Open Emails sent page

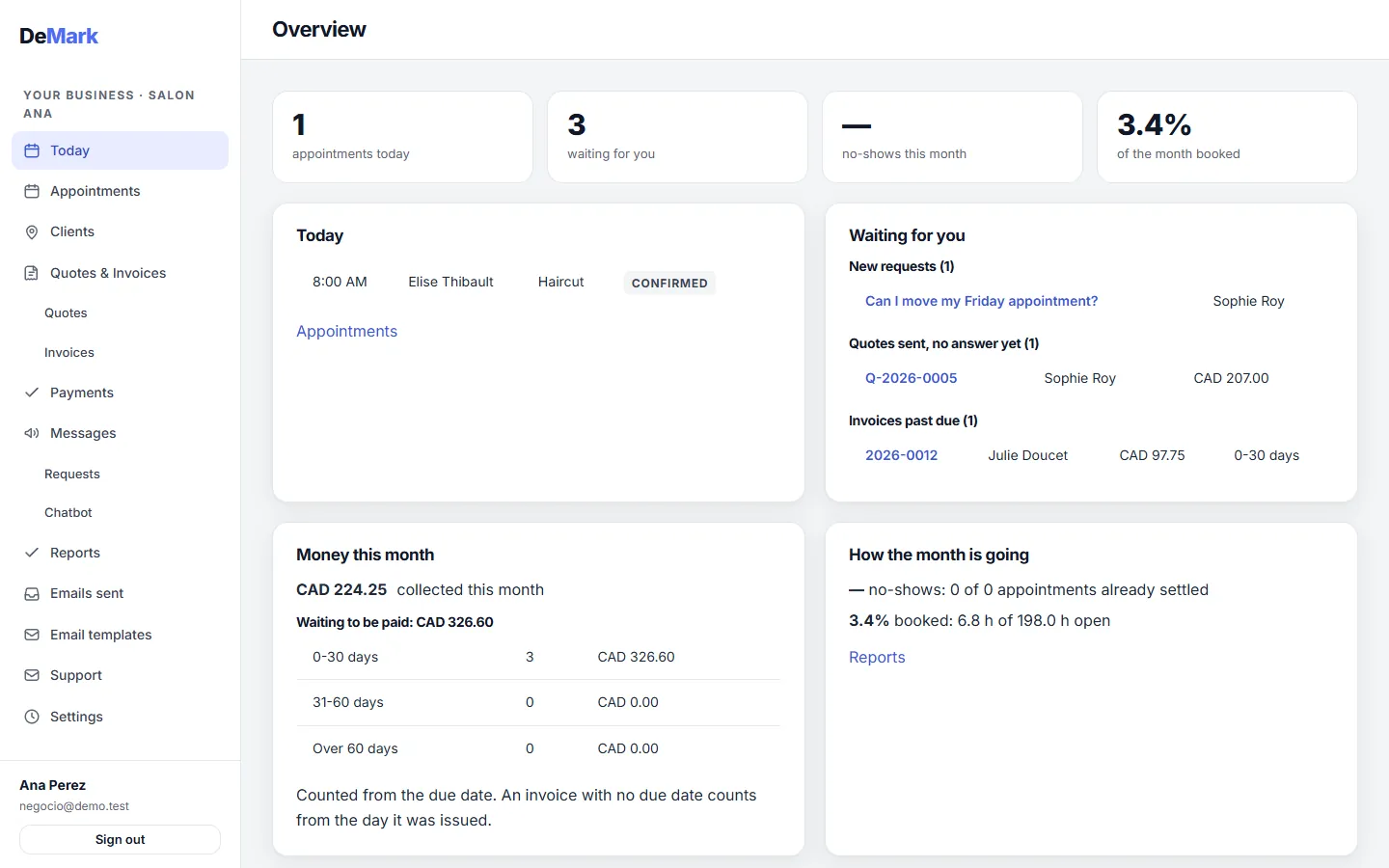point(120,594)
